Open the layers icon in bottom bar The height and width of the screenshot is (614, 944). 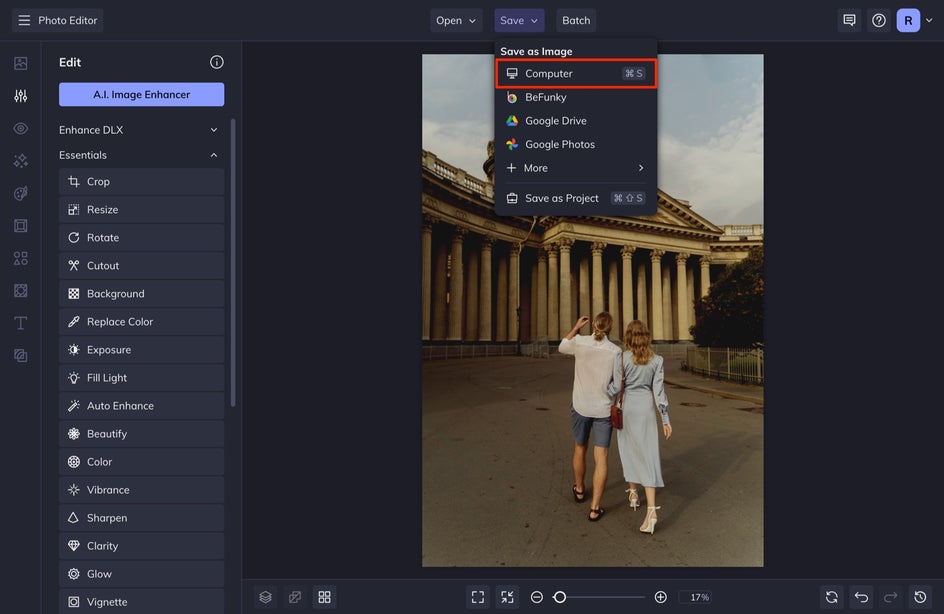pyautogui.click(x=265, y=597)
